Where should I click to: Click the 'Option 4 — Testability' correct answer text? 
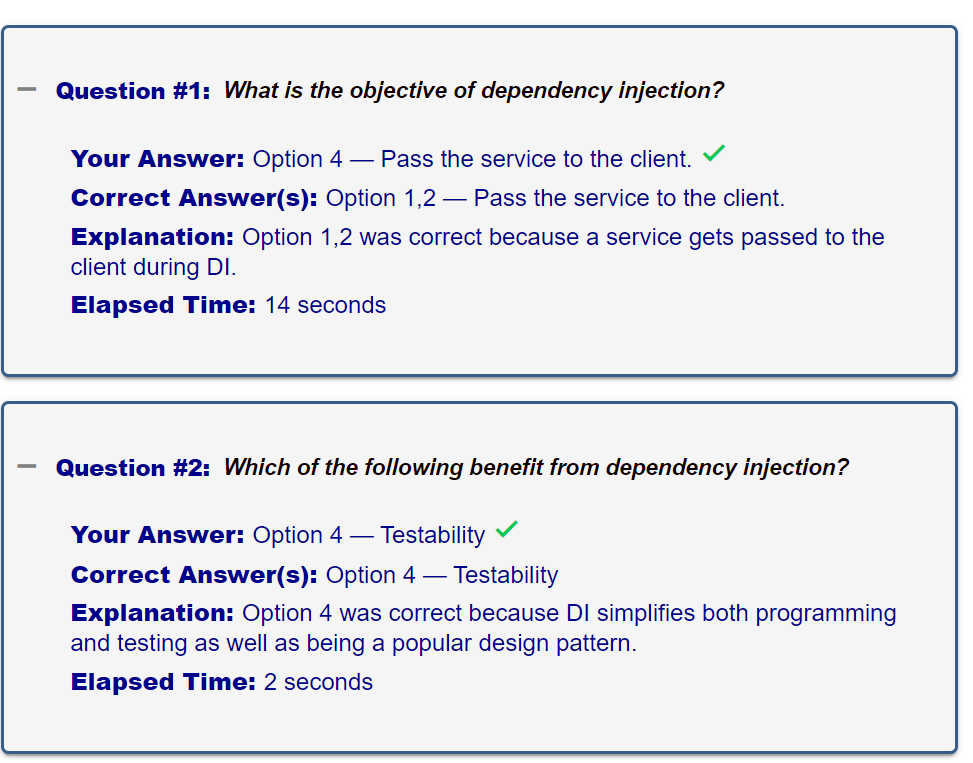coord(442,575)
